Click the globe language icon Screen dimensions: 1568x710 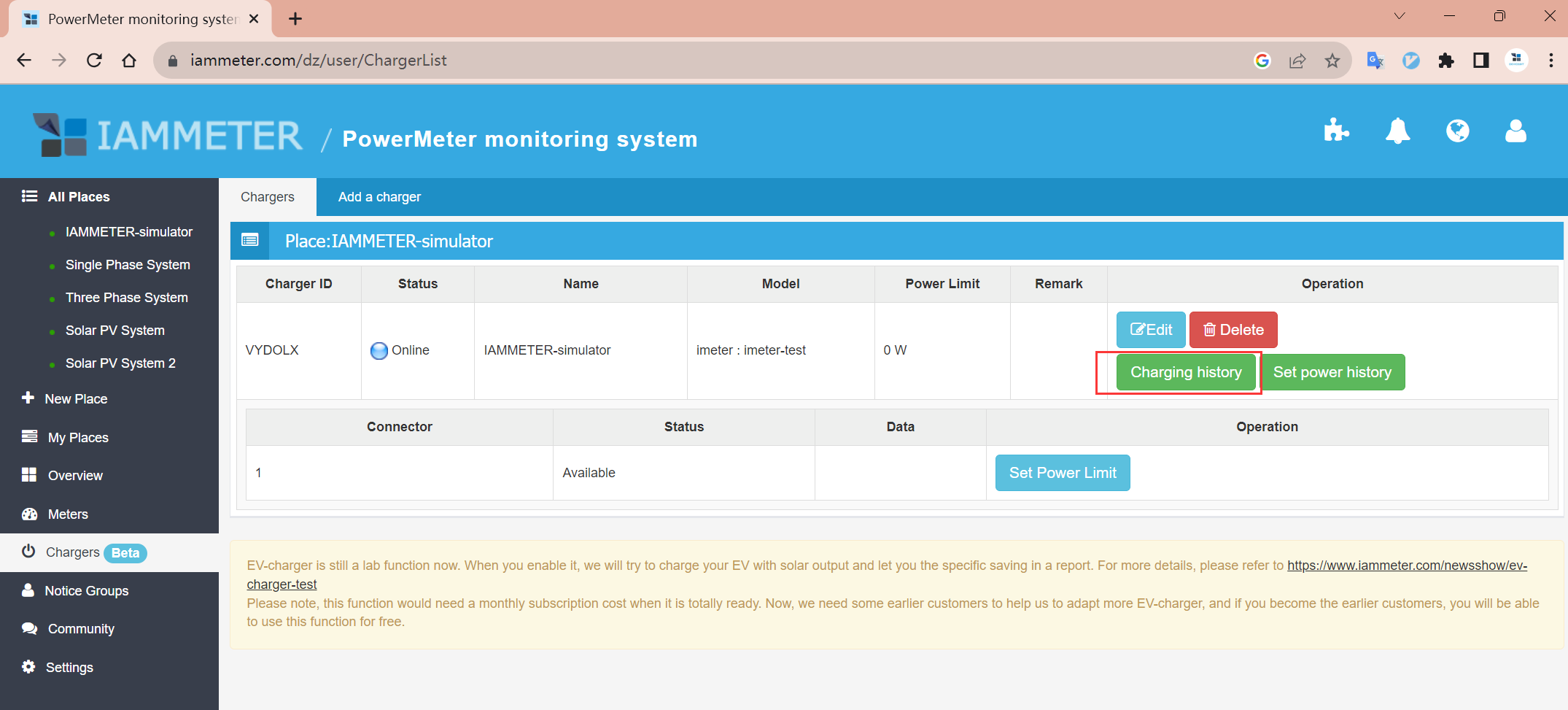pyautogui.click(x=1457, y=131)
